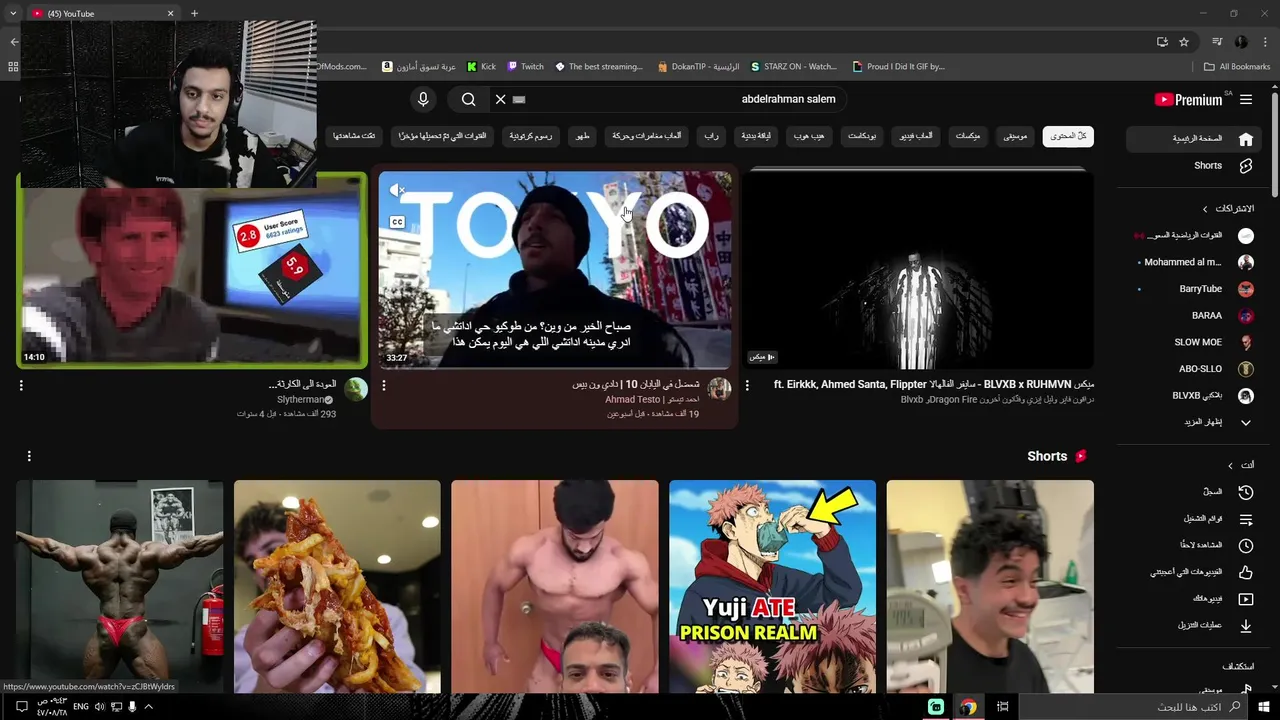Bookmark page with the star icon
The height and width of the screenshot is (720, 1280).
click(1184, 42)
